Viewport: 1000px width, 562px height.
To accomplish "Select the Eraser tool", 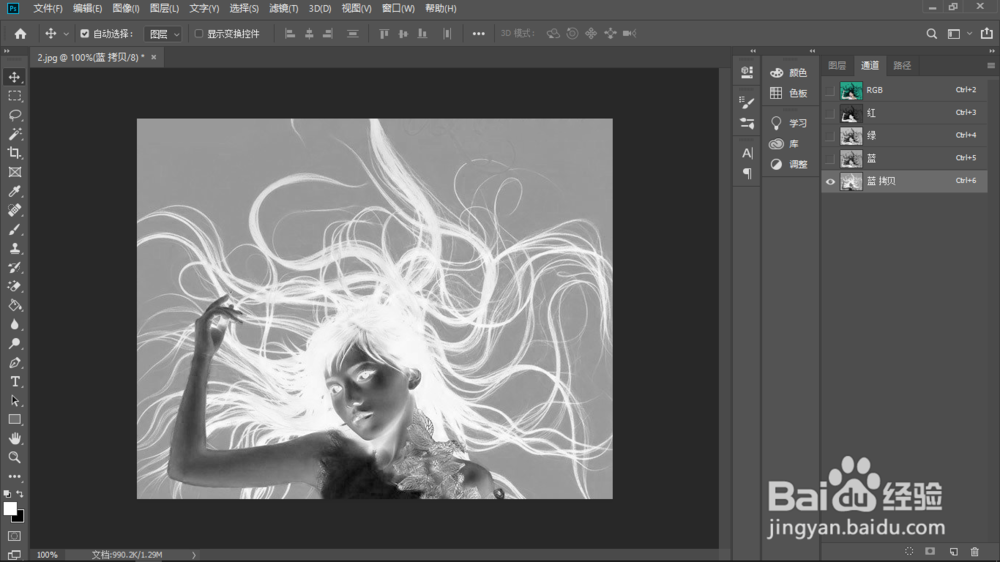I will pyautogui.click(x=15, y=286).
